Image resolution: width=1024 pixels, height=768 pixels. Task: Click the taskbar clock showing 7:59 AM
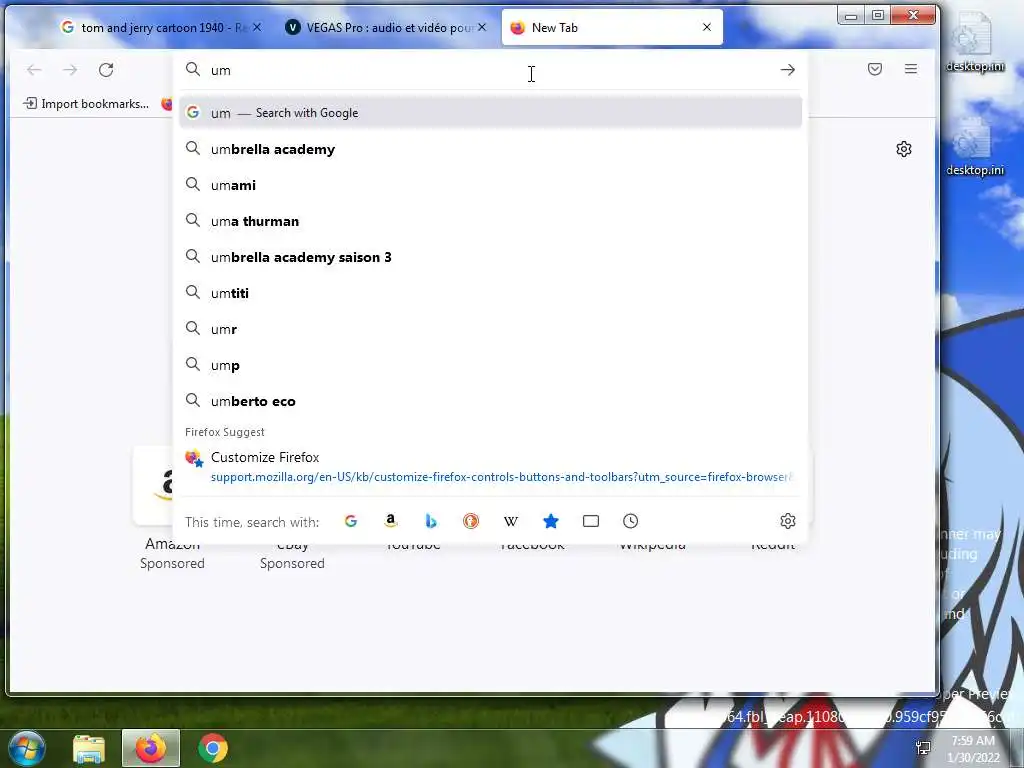pos(973,748)
